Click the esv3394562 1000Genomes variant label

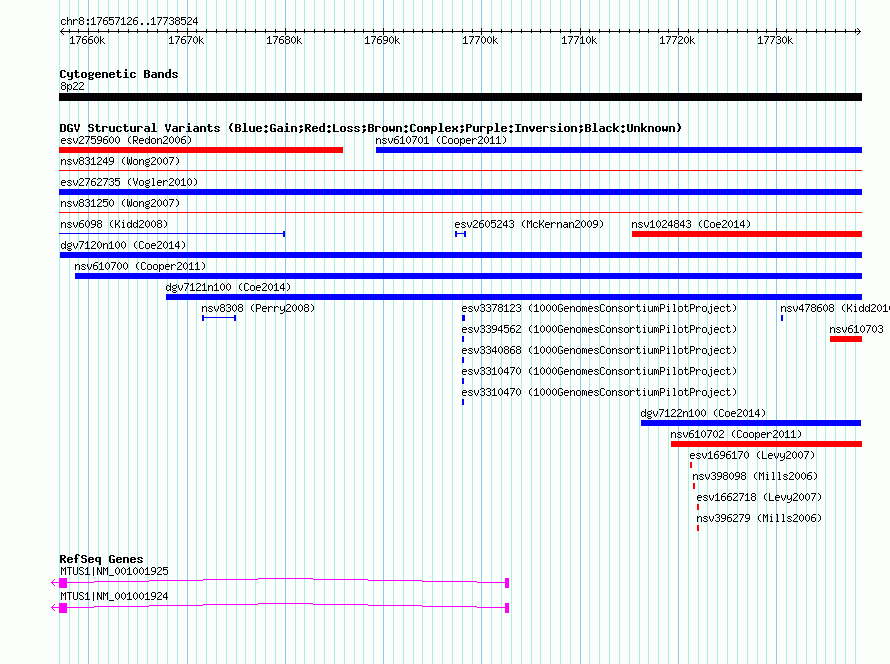[599, 329]
